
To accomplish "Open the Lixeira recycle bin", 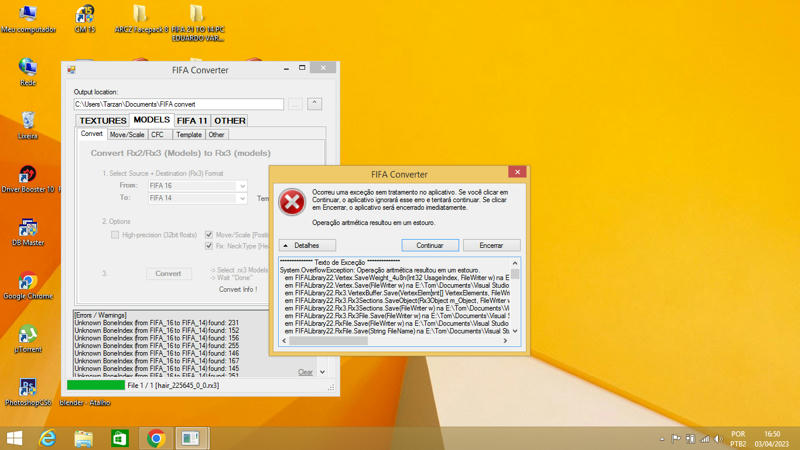I will (28, 126).
